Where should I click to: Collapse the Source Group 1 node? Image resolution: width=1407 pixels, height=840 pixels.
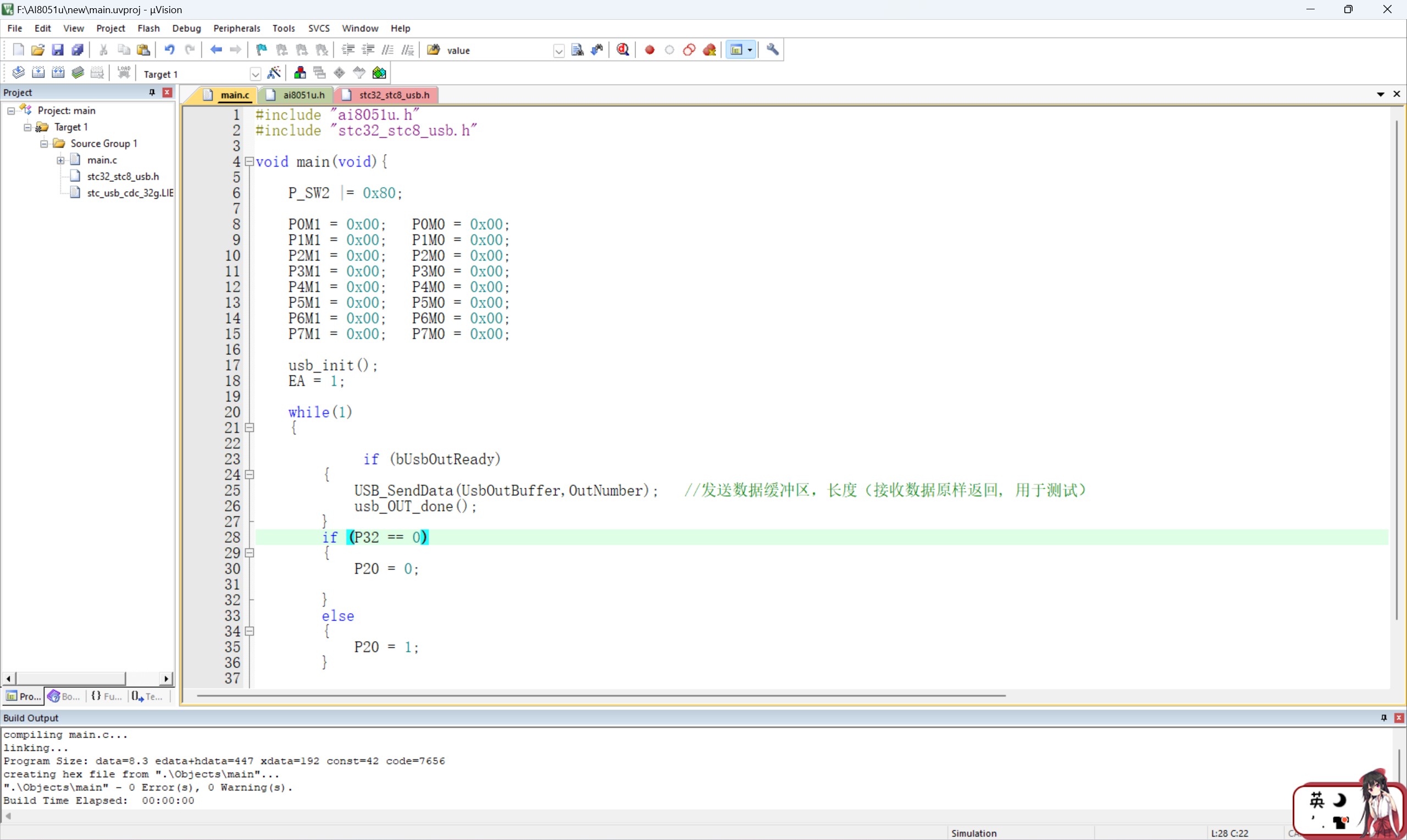(43, 144)
